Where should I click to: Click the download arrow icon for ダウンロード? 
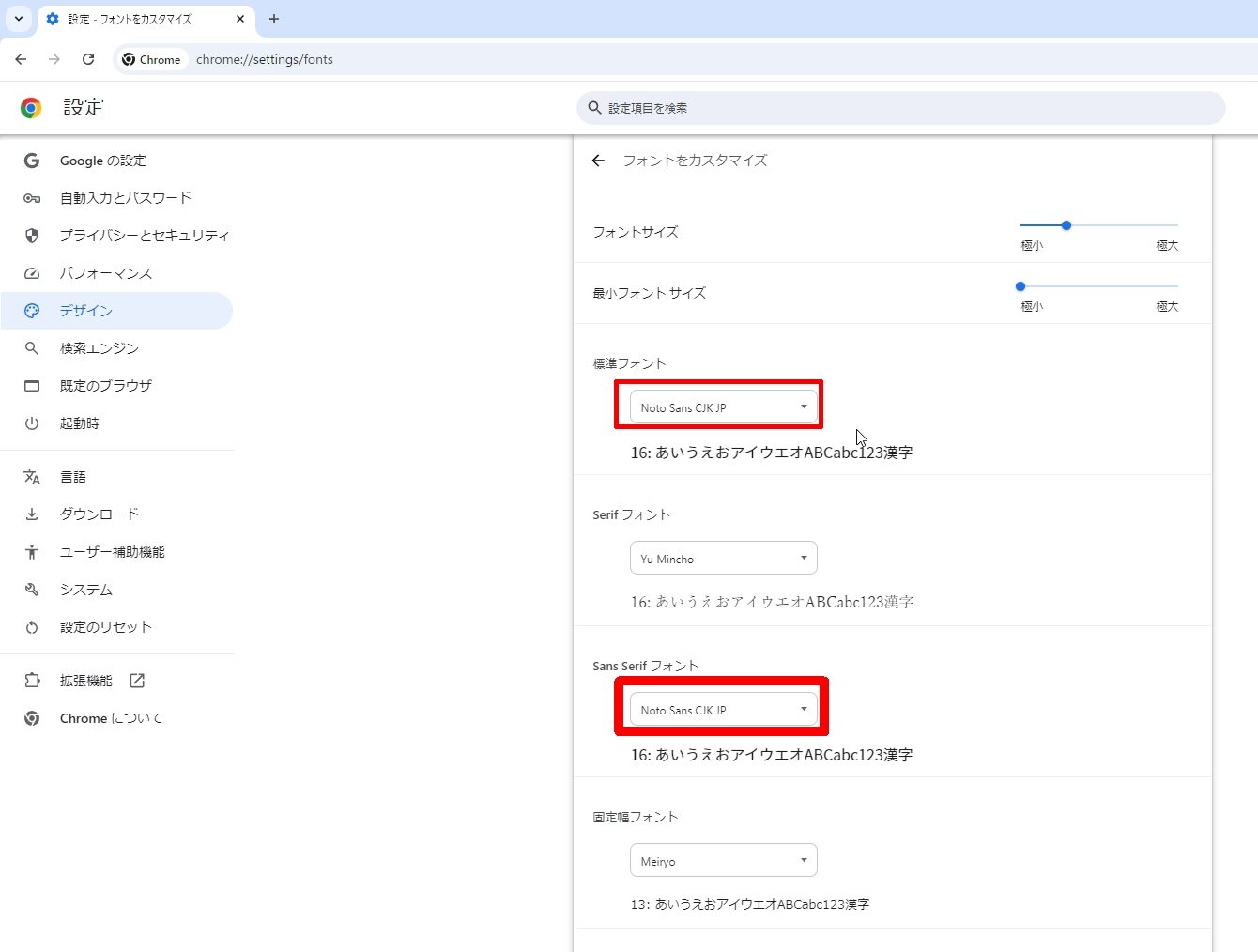pos(32,514)
